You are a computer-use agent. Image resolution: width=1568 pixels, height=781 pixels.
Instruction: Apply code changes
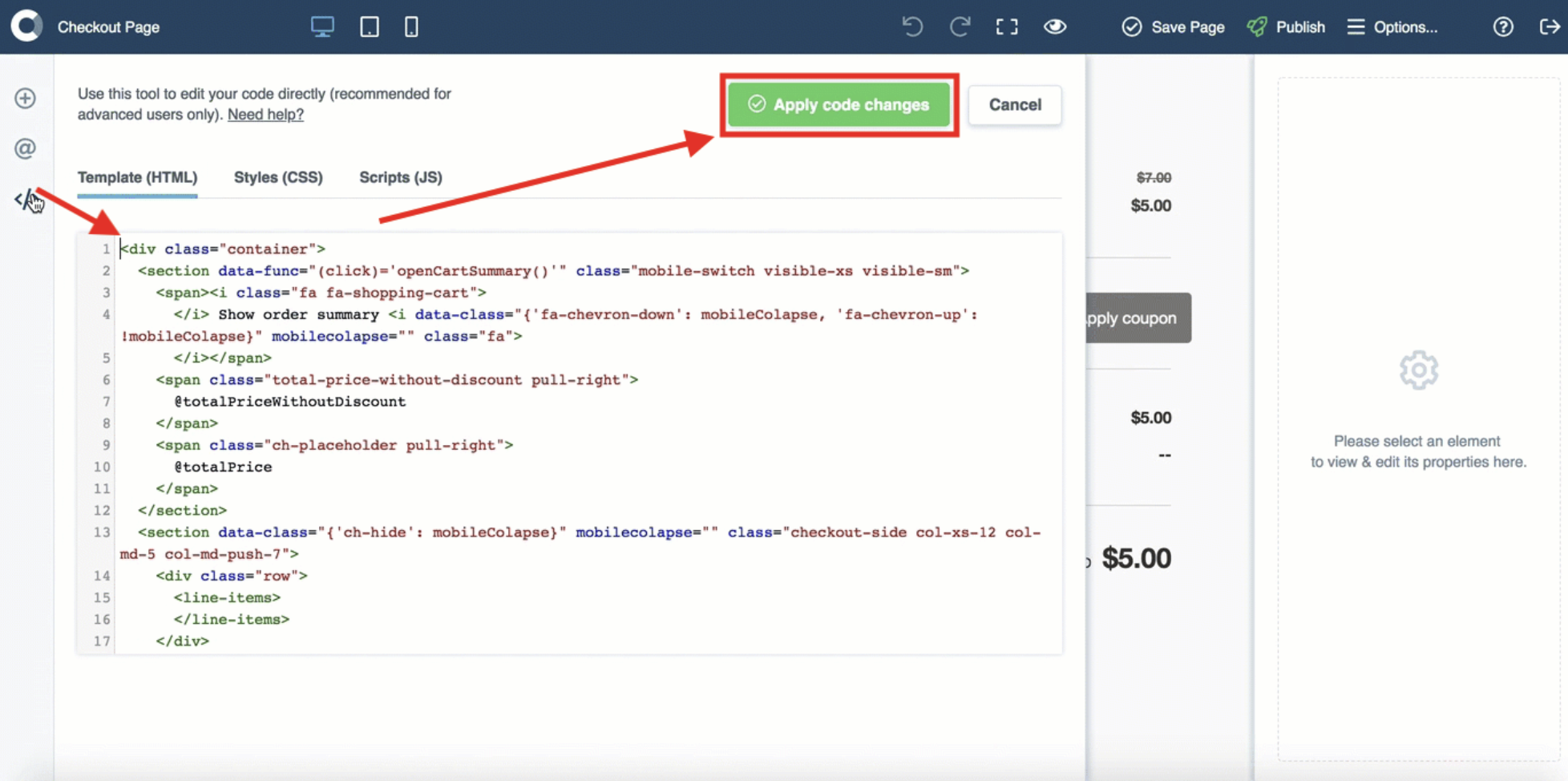(839, 105)
